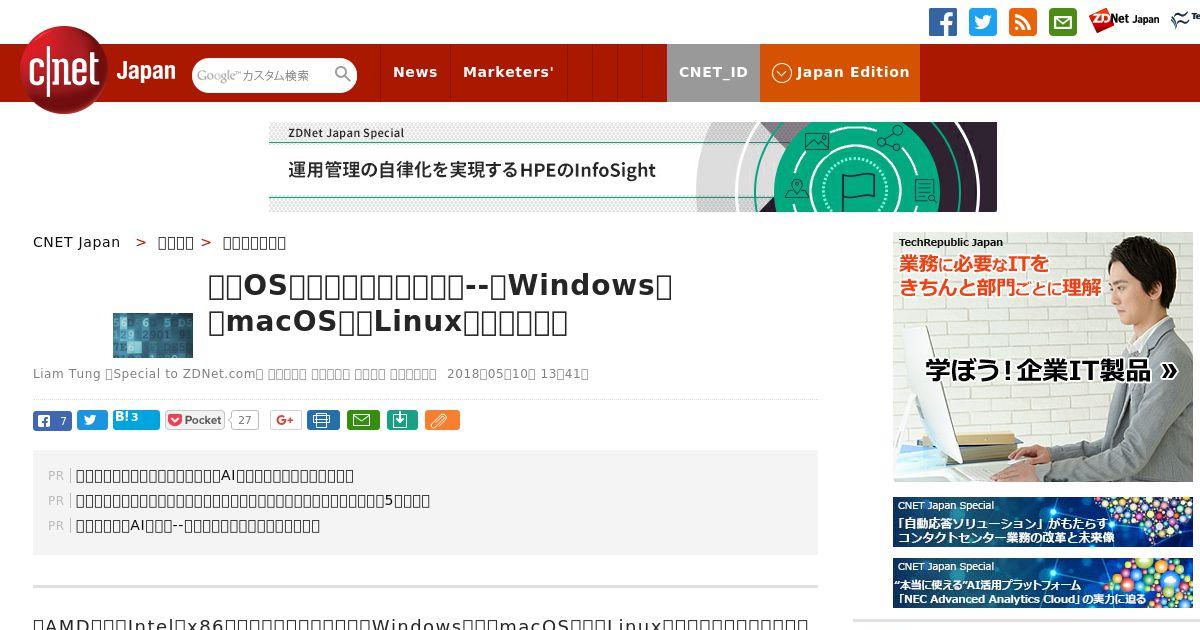This screenshot has width=1200, height=630.
Task: Focus the Google custom search field
Action: 262,75
